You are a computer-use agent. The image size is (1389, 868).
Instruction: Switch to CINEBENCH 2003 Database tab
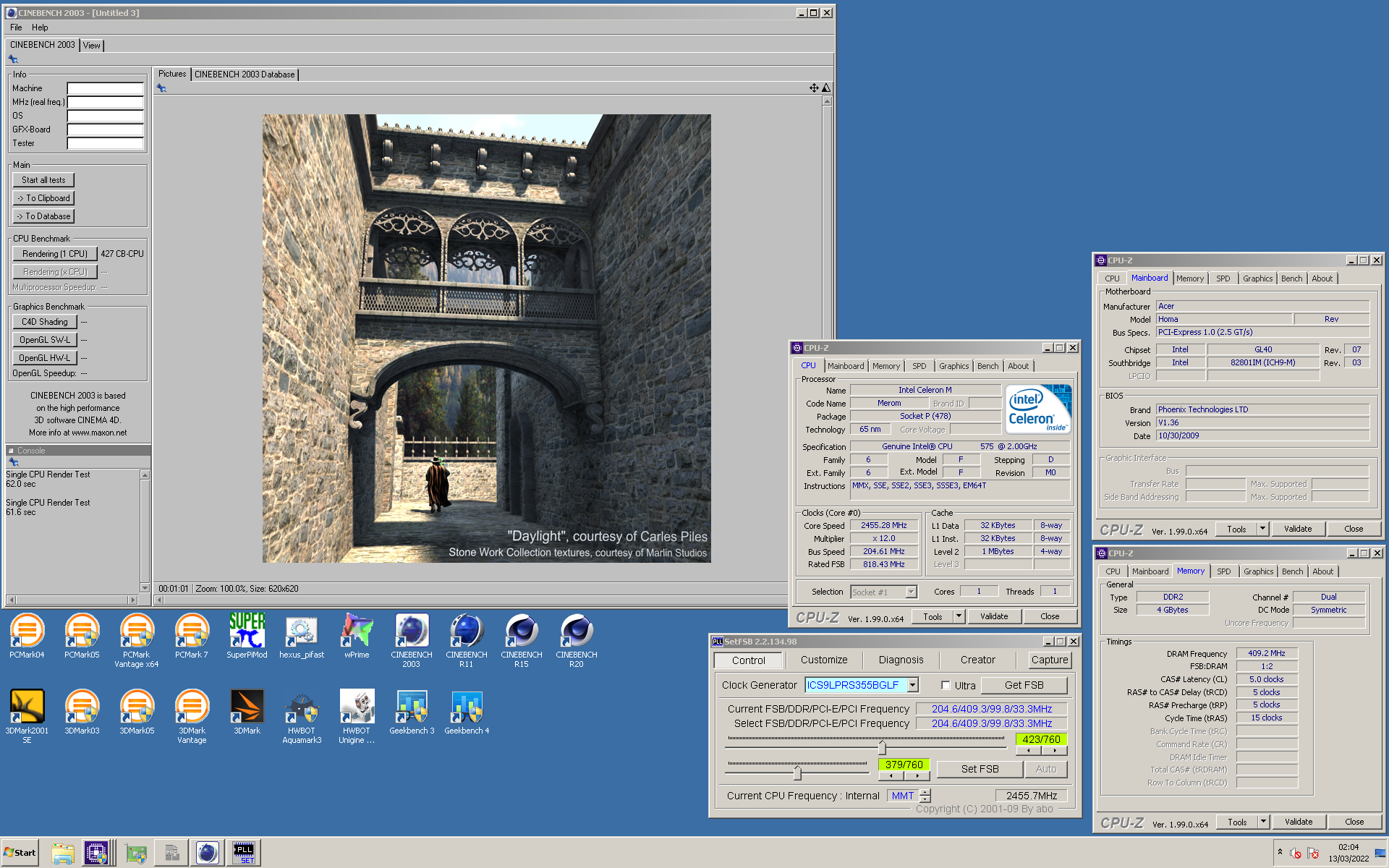point(245,75)
